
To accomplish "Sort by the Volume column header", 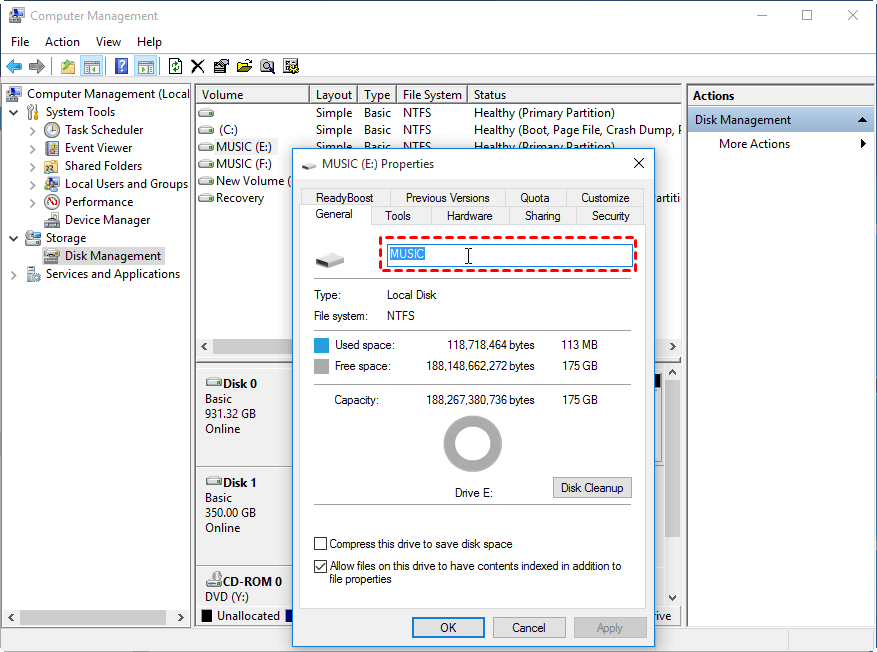I will point(252,95).
